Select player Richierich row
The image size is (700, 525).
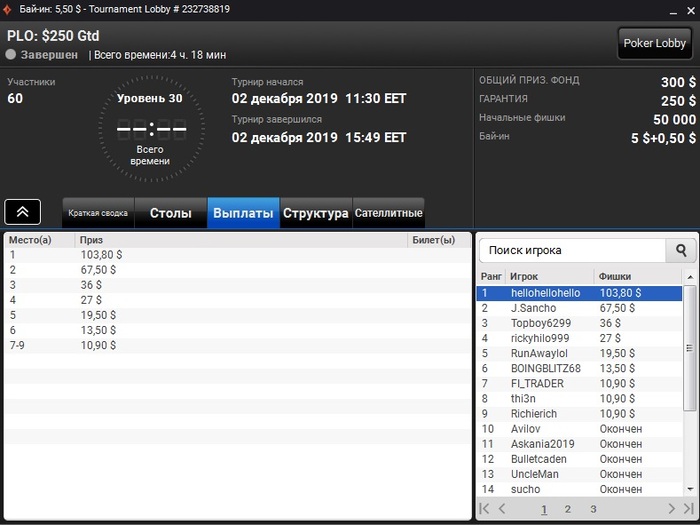point(579,414)
